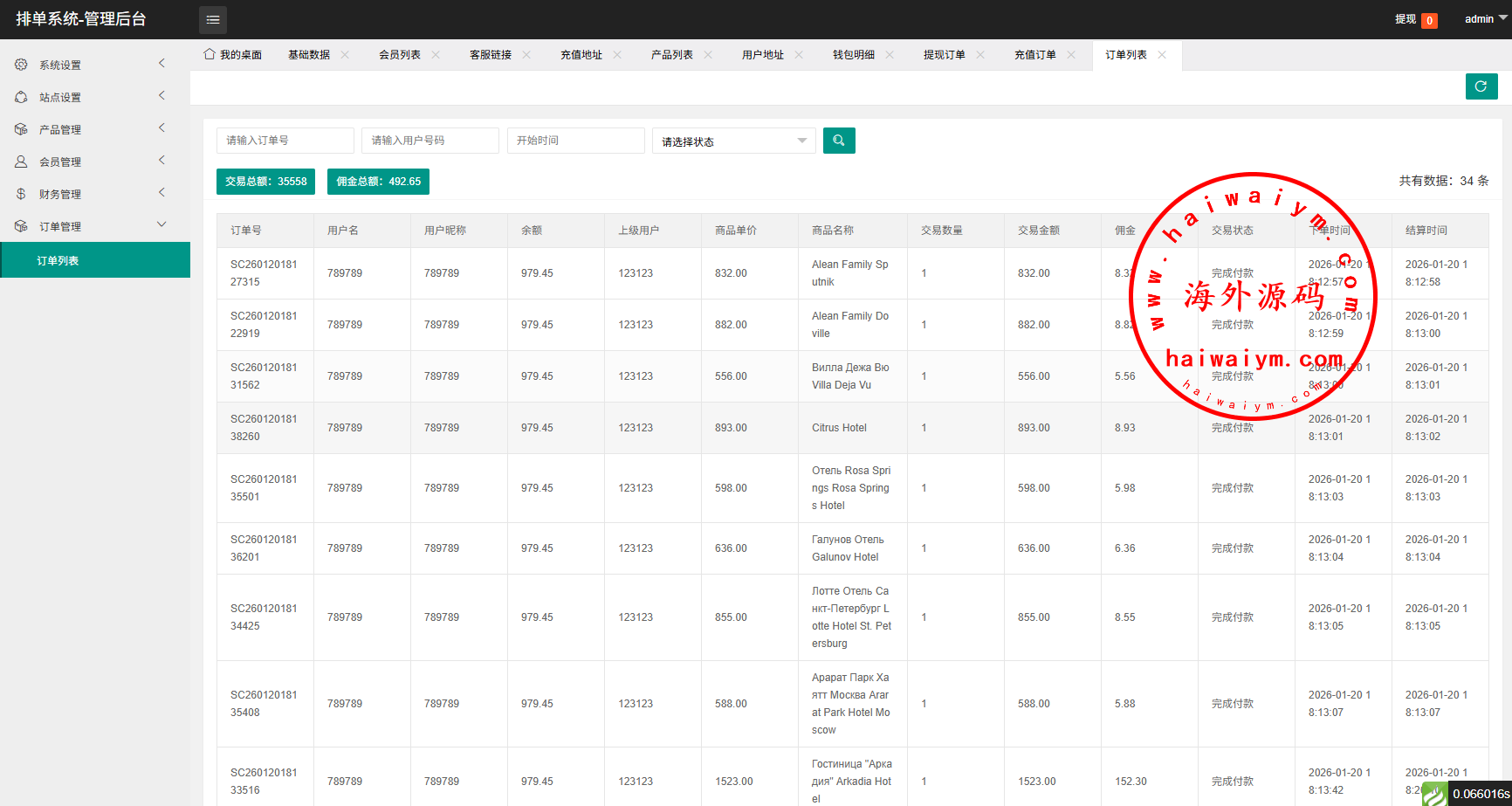Image resolution: width=1512 pixels, height=806 pixels.
Task: Open the 请选择状态 status dropdown
Action: pyautogui.click(x=733, y=141)
